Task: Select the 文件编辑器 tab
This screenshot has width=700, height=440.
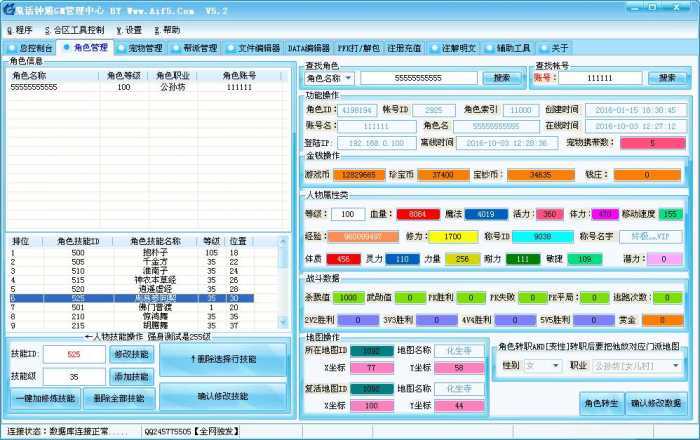Action: point(253,47)
